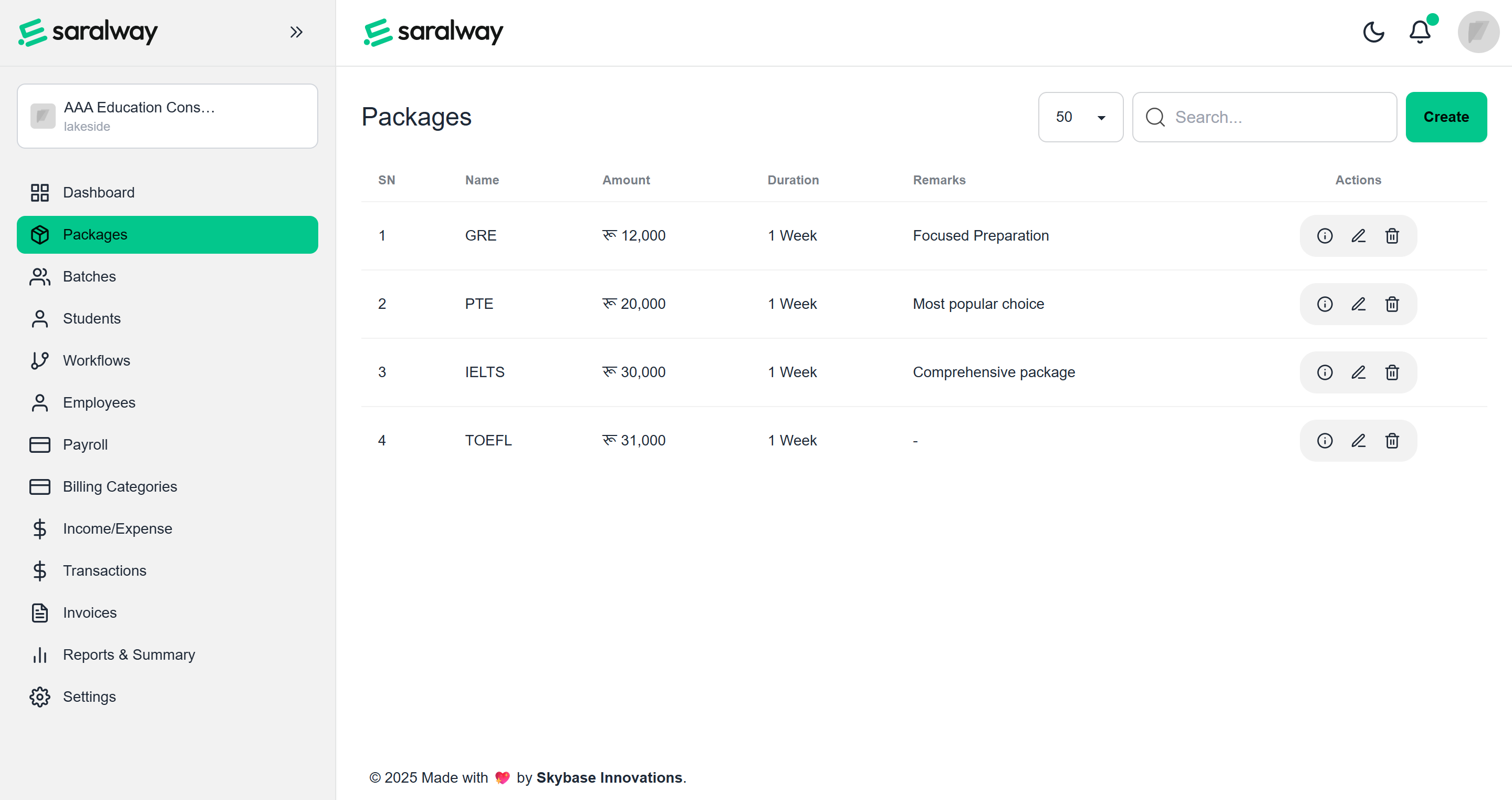Click the saralway logo in sidebar
The height and width of the screenshot is (800, 1512).
88,32
